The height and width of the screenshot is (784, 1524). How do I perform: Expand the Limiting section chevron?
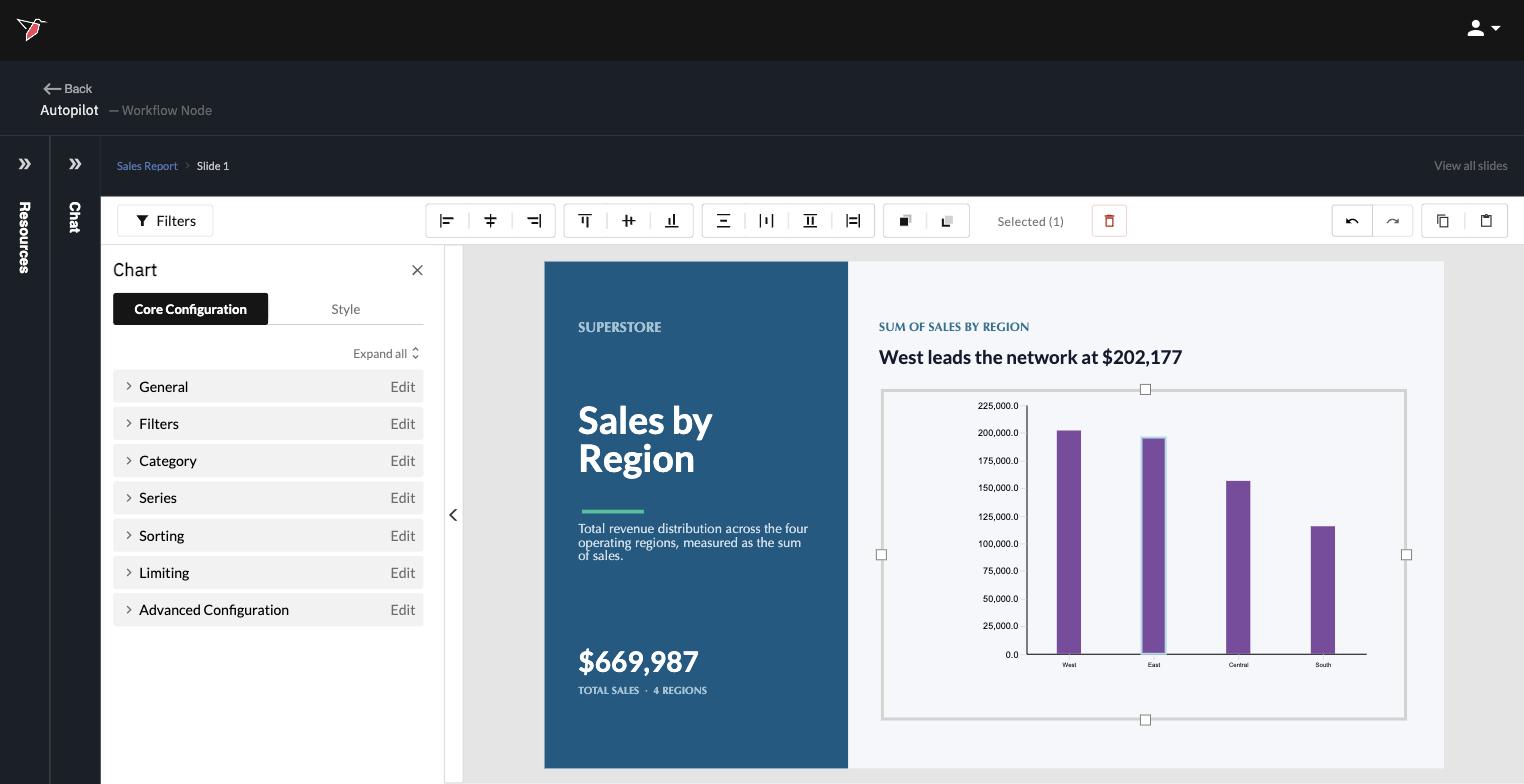tap(129, 572)
